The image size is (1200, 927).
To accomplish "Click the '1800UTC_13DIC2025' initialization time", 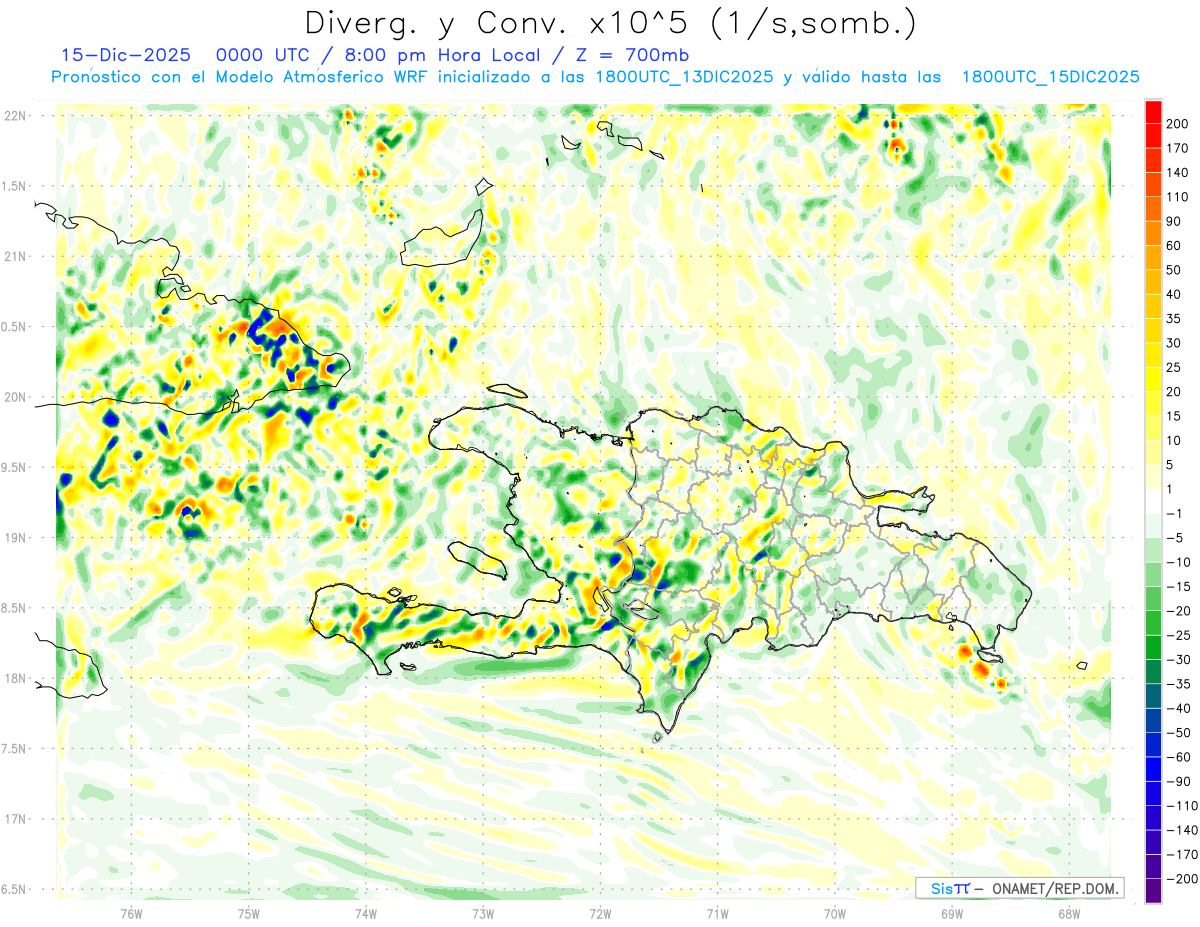I will (x=684, y=77).
